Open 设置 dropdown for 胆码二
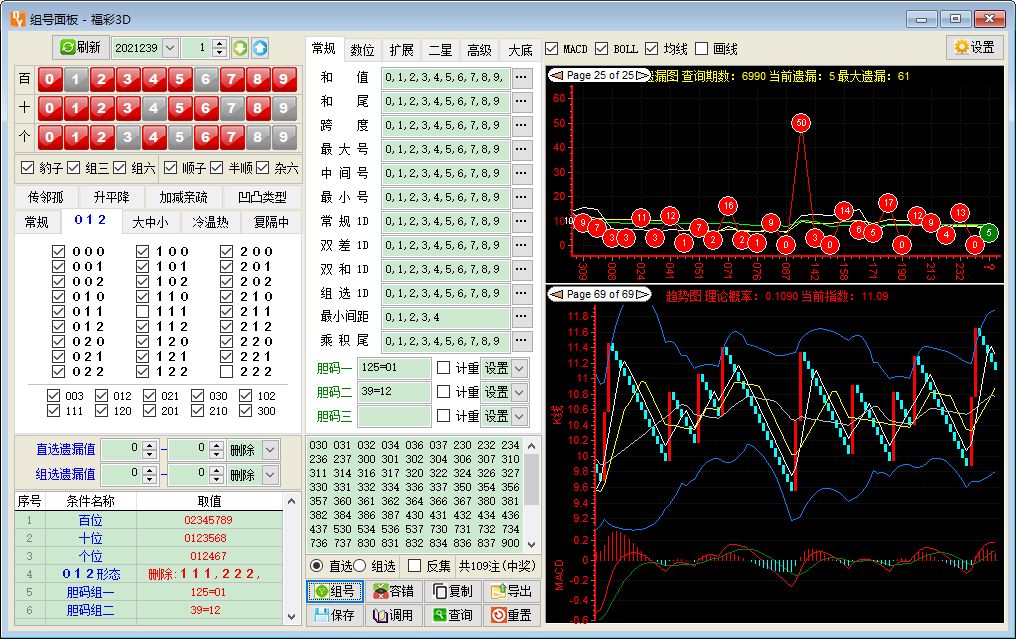This screenshot has height=639, width=1016. (x=519, y=393)
